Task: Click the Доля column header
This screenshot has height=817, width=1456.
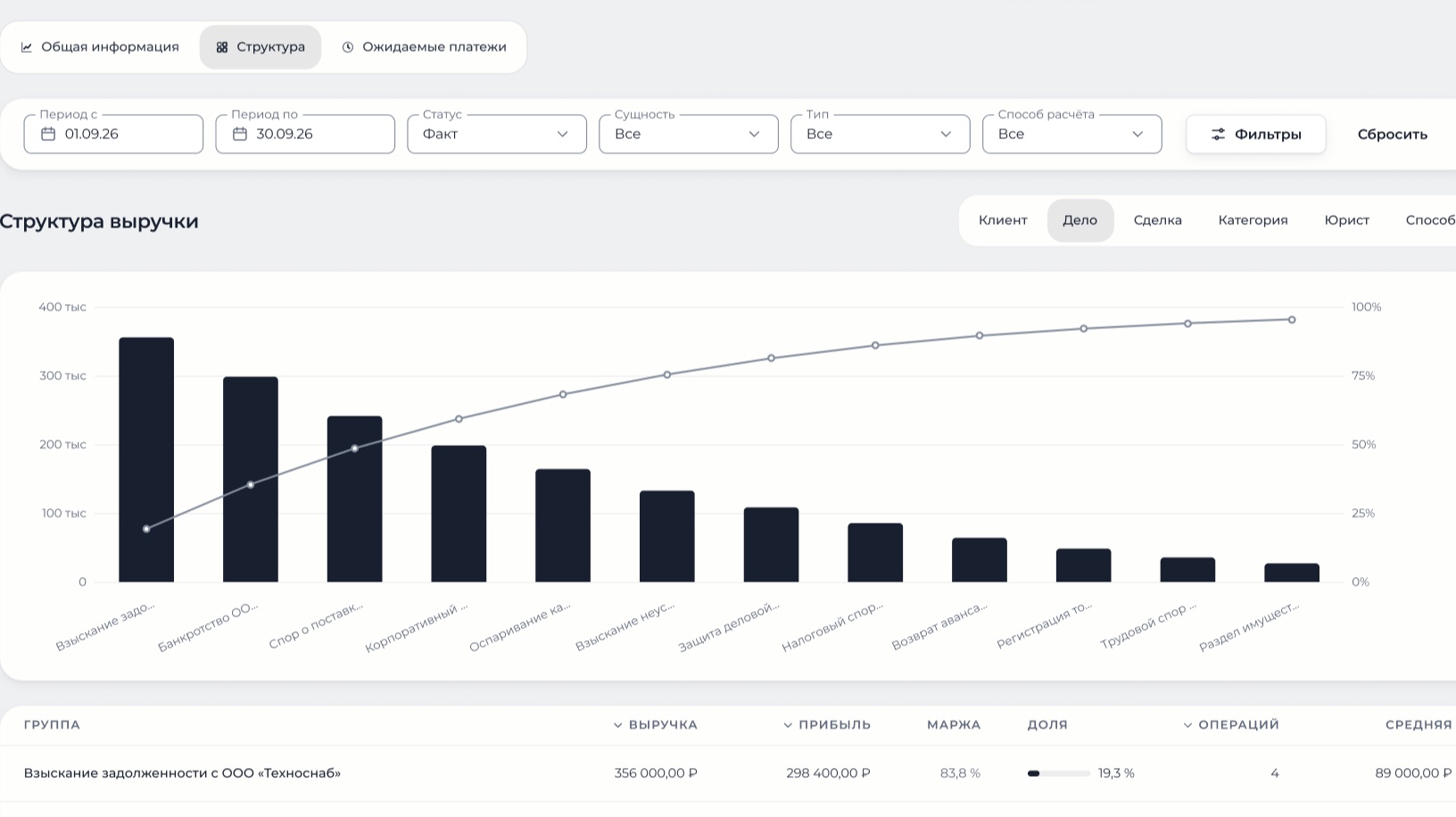Action: [x=1047, y=725]
